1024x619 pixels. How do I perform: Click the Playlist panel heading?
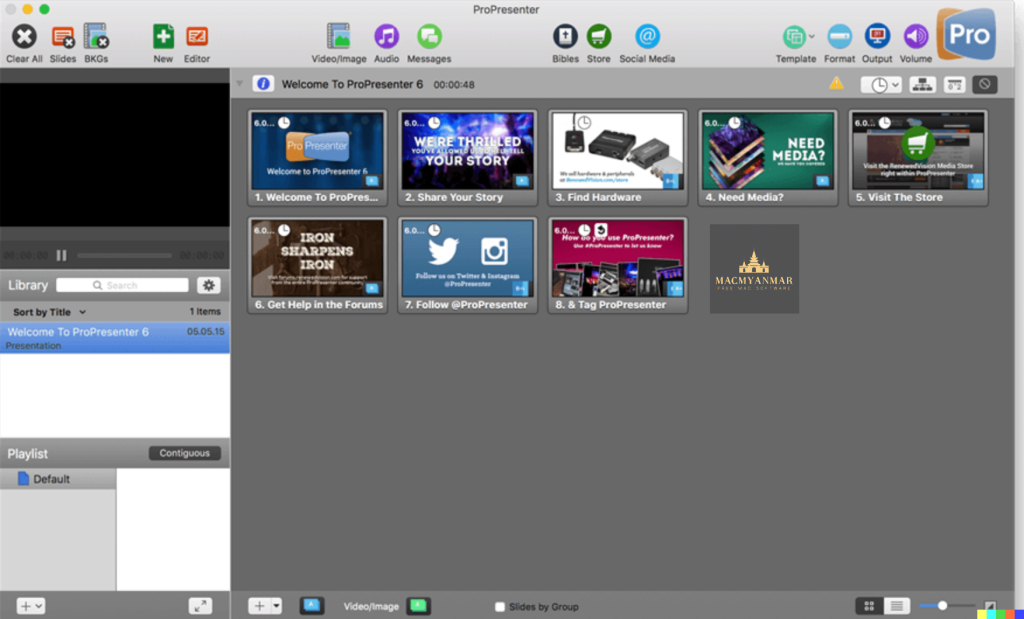(x=27, y=454)
